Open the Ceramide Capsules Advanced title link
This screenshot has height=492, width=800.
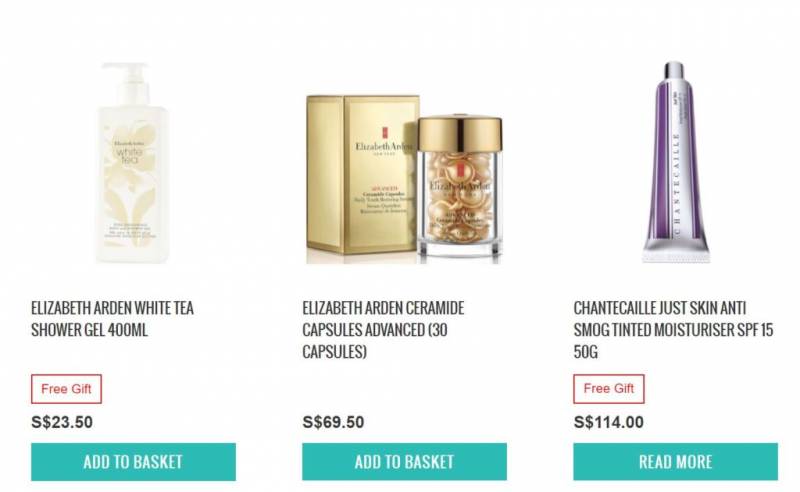(383, 330)
